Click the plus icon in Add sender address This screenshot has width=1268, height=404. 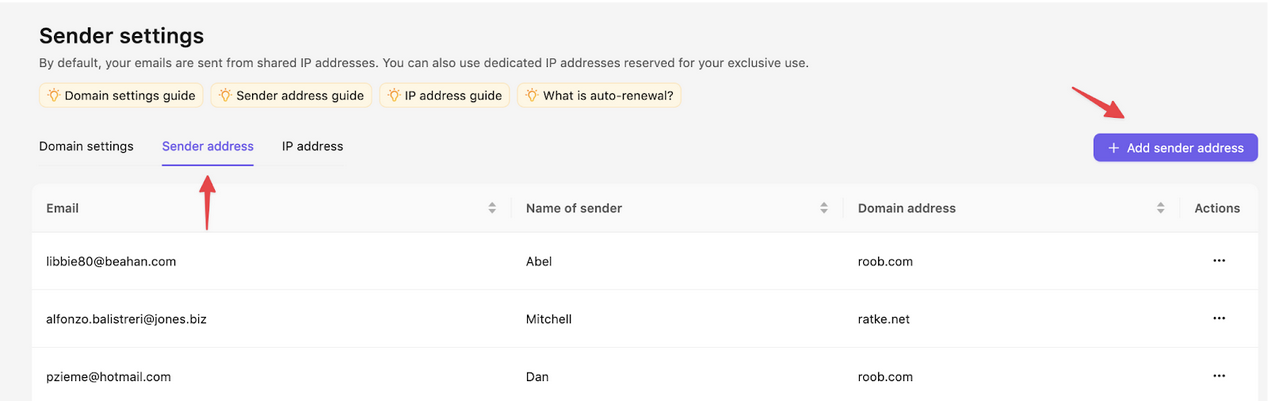(x=1113, y=148)
